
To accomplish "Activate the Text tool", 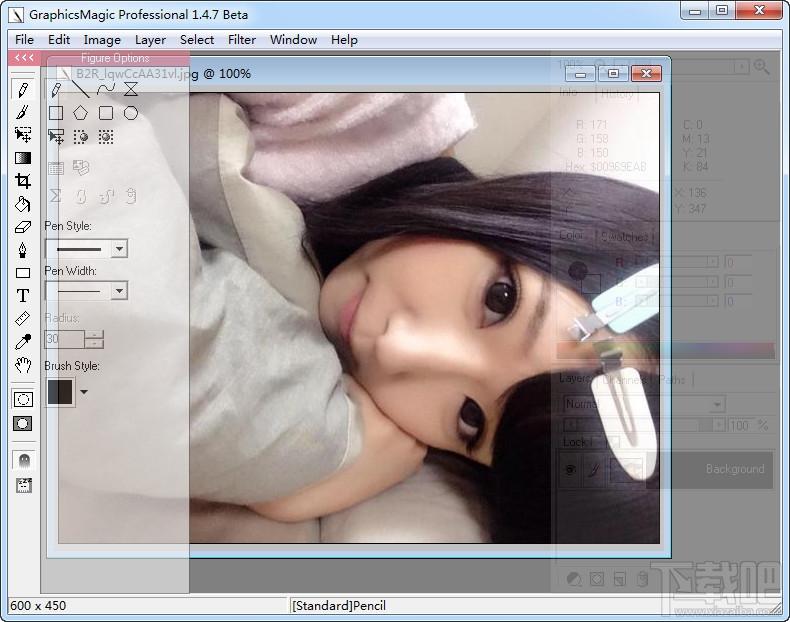I will point(23,295).
